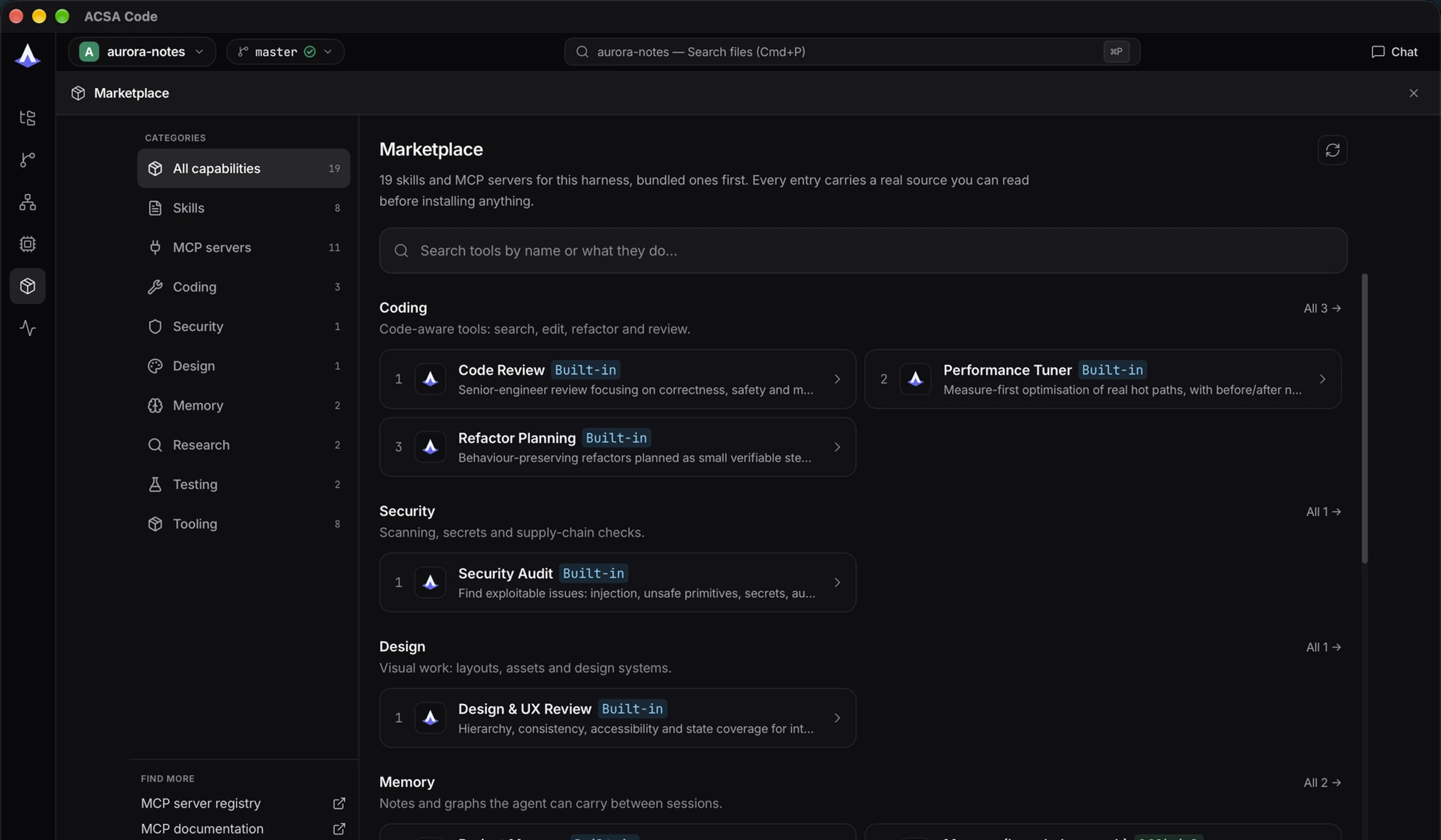Click the Marketplace vertical scrollbar
The width and height of the screenshot is (1441, 840).
(1365, 418)
